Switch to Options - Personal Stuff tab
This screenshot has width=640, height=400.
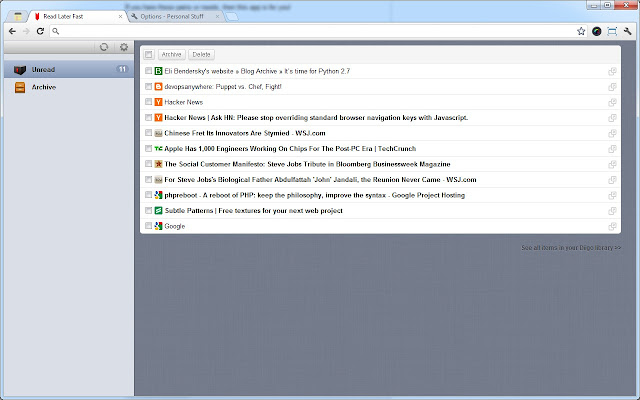pyautogui.click(x=176, y=16)
